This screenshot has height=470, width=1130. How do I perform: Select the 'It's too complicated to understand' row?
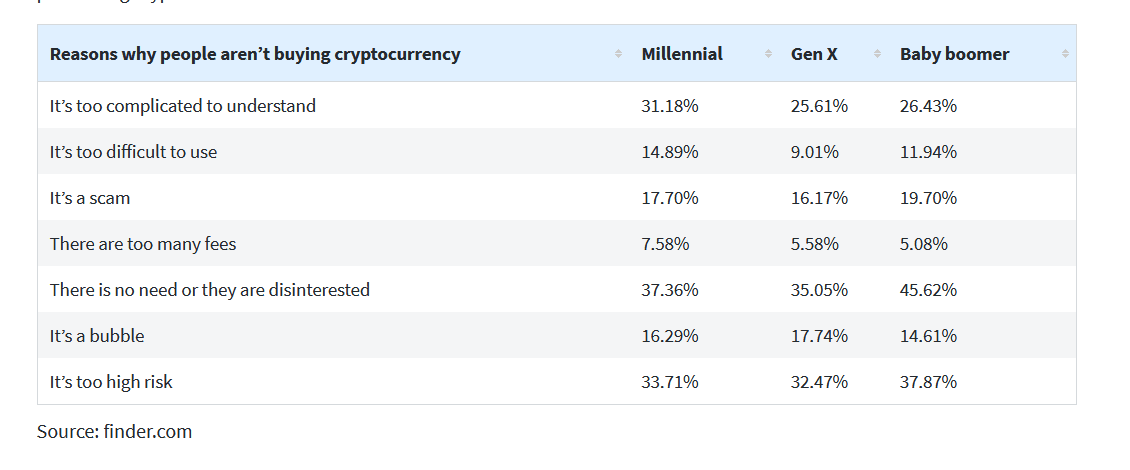tap(183, 106)
